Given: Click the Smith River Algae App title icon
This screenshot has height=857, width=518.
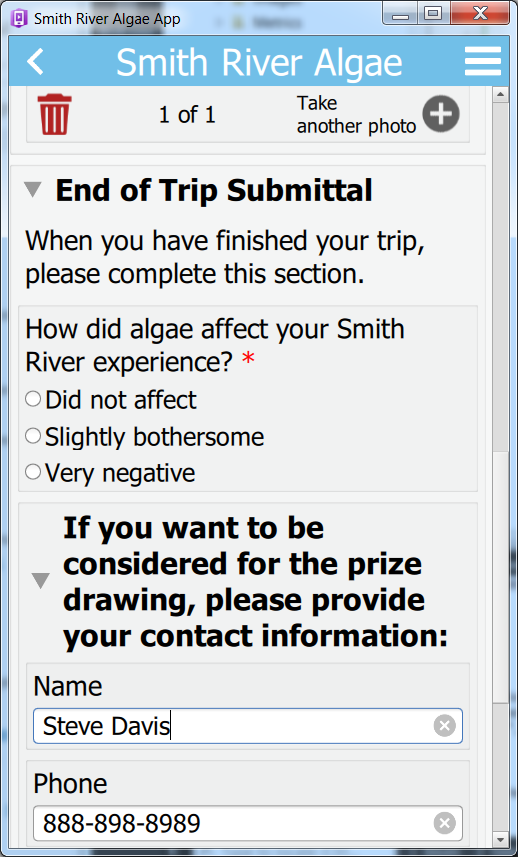Looking at the screenshot, I should (x=19, y=19).
